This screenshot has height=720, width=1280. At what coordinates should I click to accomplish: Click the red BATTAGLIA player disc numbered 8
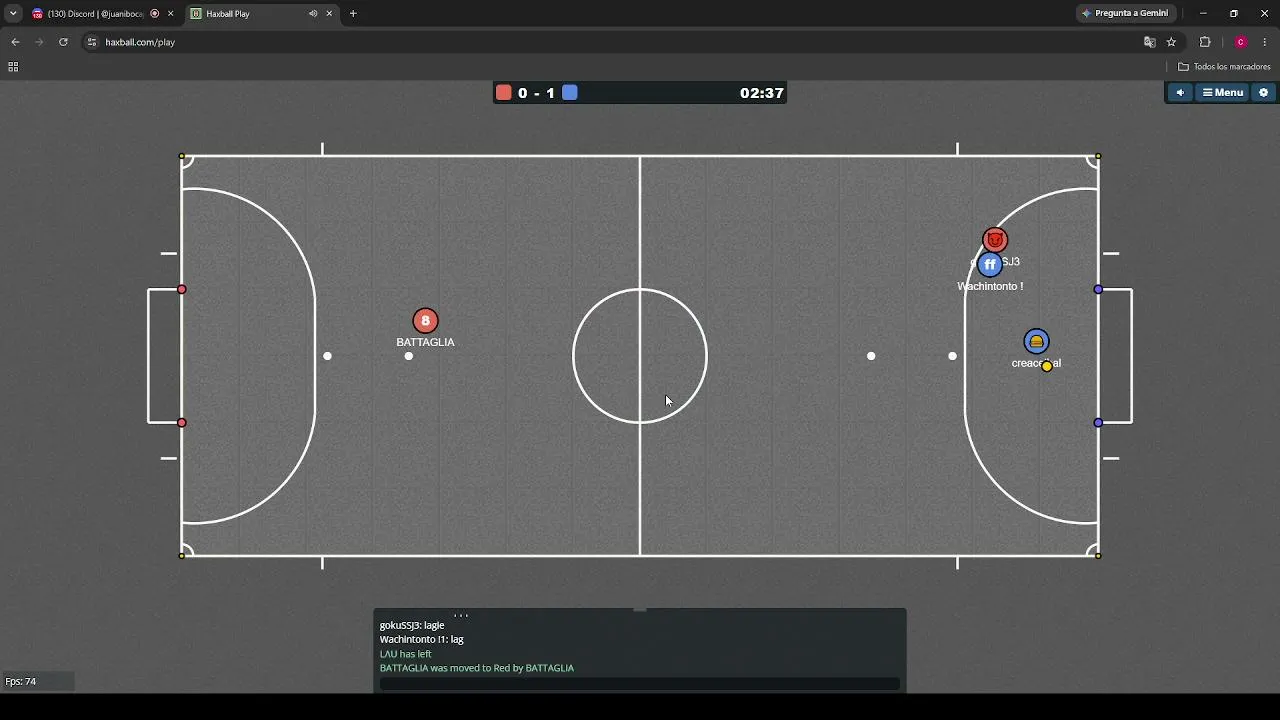(x=425, y=320)
